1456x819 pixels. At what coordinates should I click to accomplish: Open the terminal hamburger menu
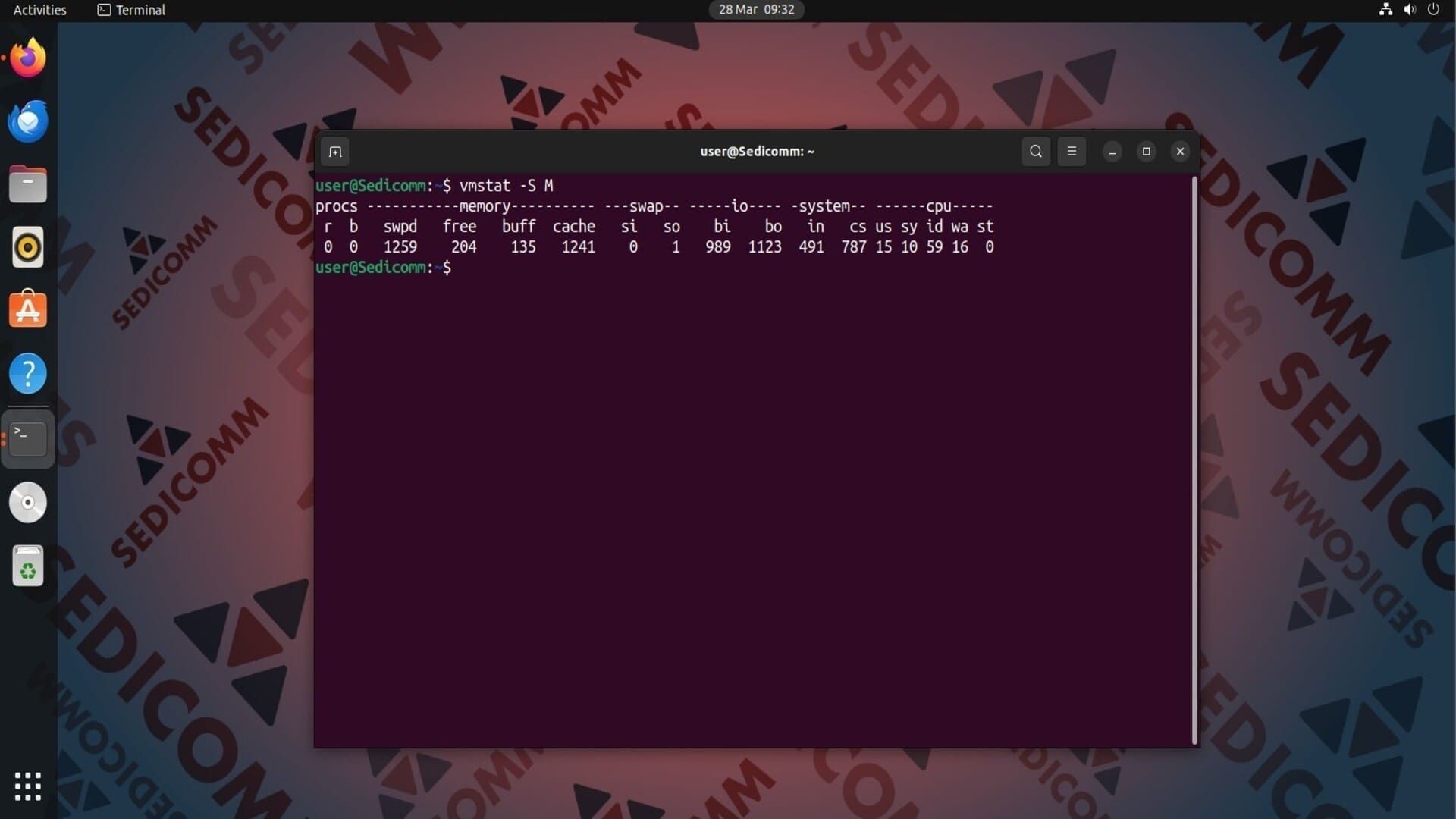[x=1072, y=152]
